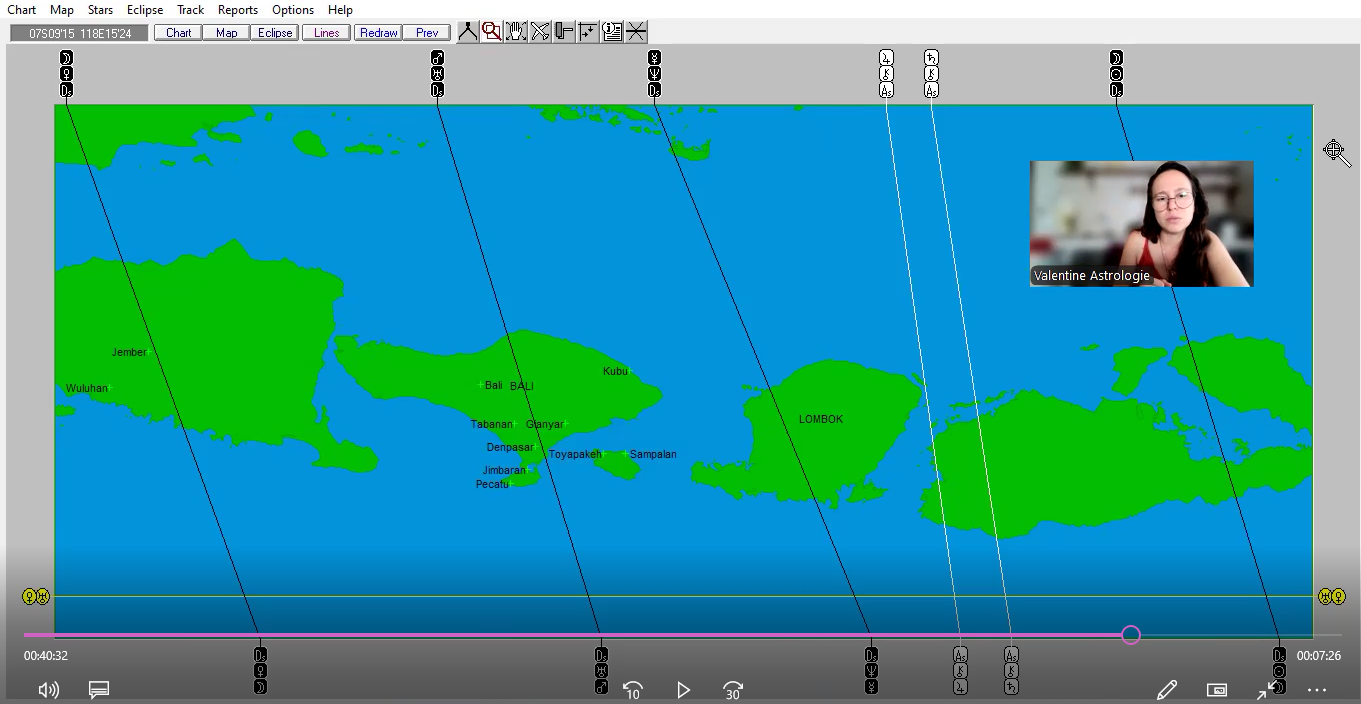Exit full screen using the arrows icon
This screenshot has height=704, width=1361.
point(1267,690)
